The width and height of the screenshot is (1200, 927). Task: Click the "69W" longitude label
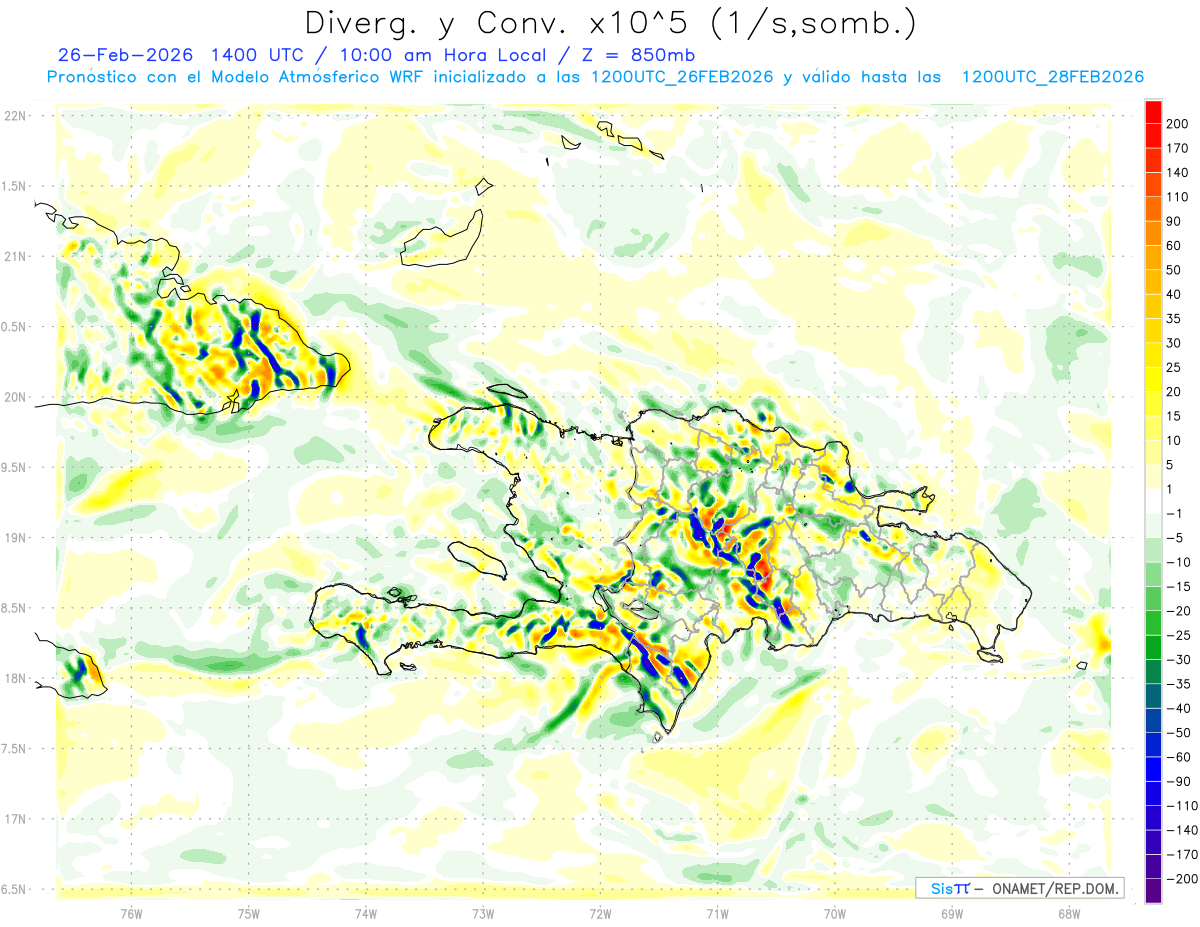952,913
